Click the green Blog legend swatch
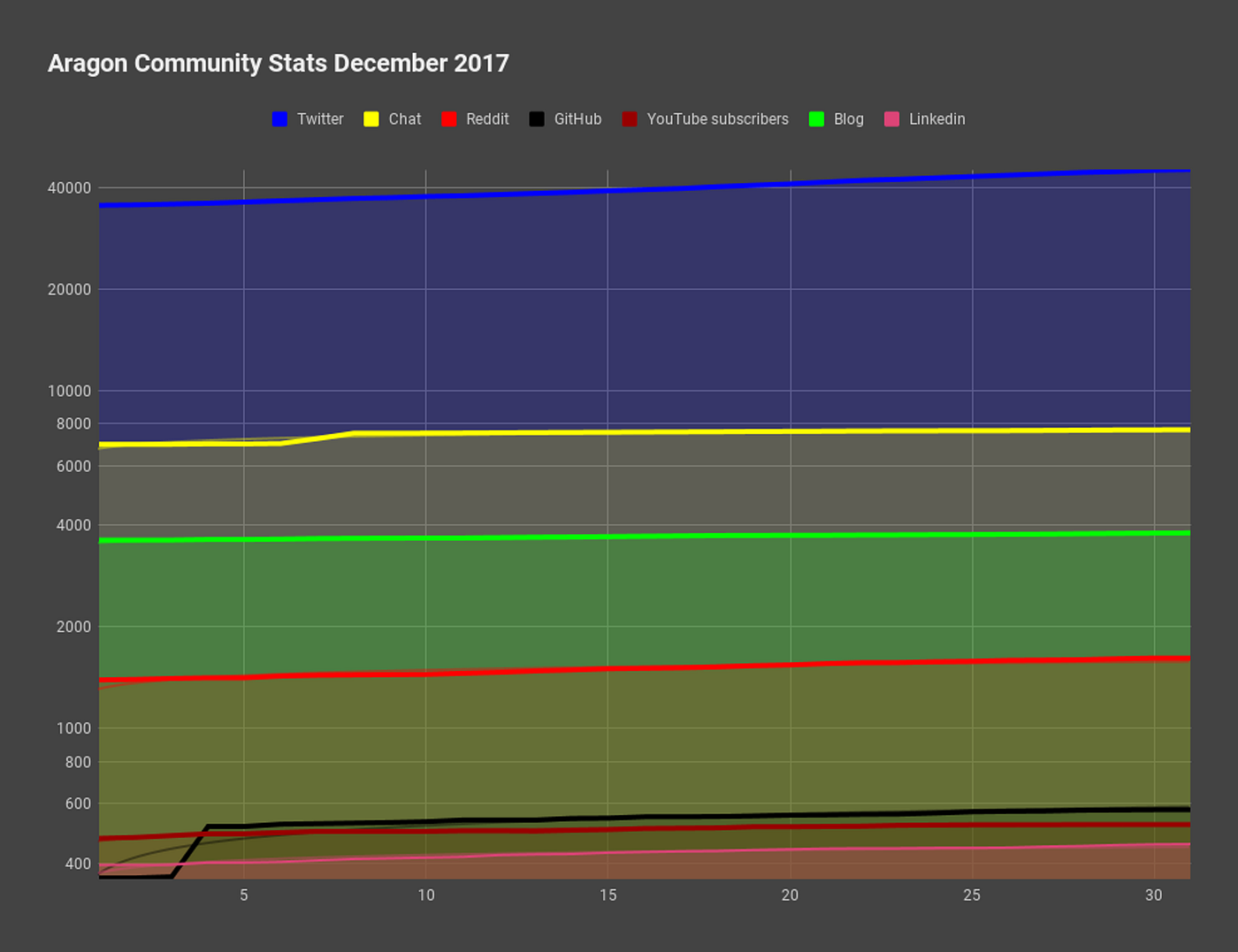 tap(816, 119)
